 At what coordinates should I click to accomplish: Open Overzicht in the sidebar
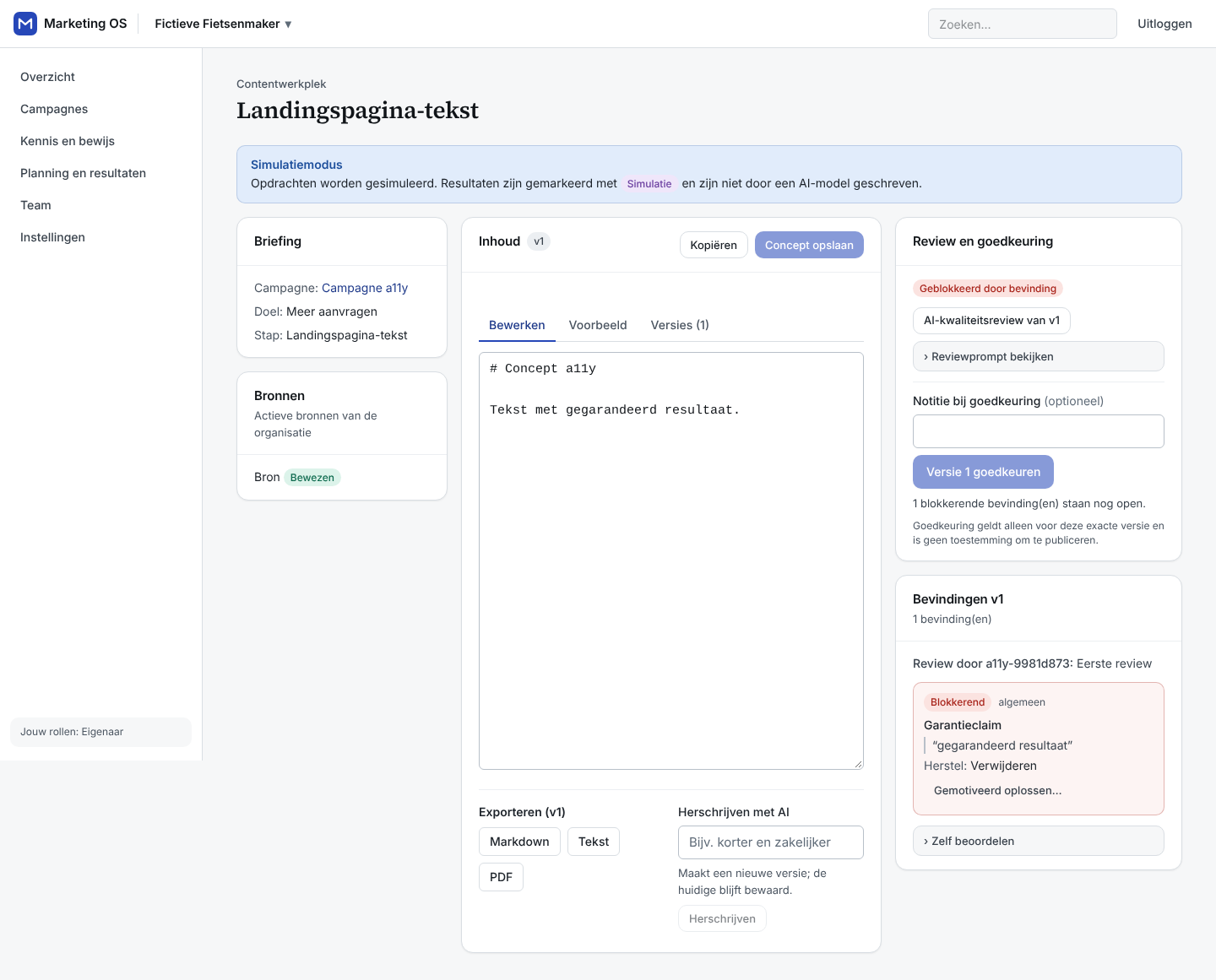click(x=47, y=77)
